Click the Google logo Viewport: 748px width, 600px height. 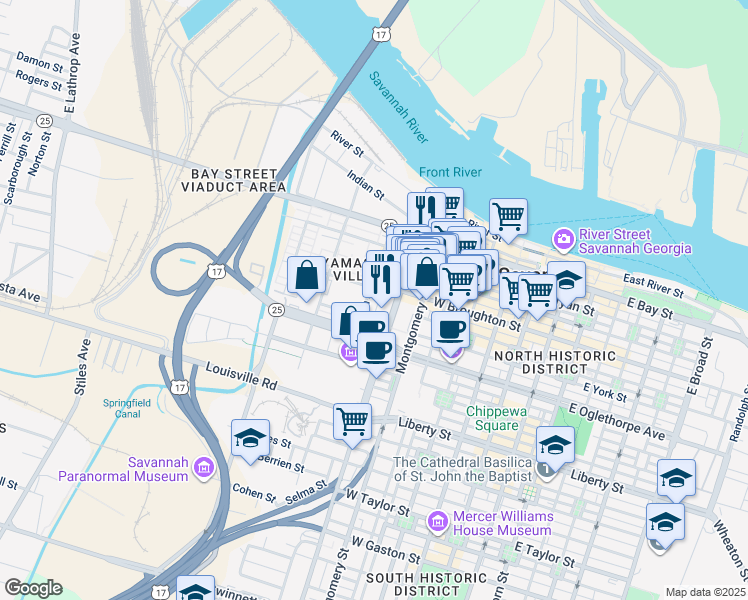33,588
